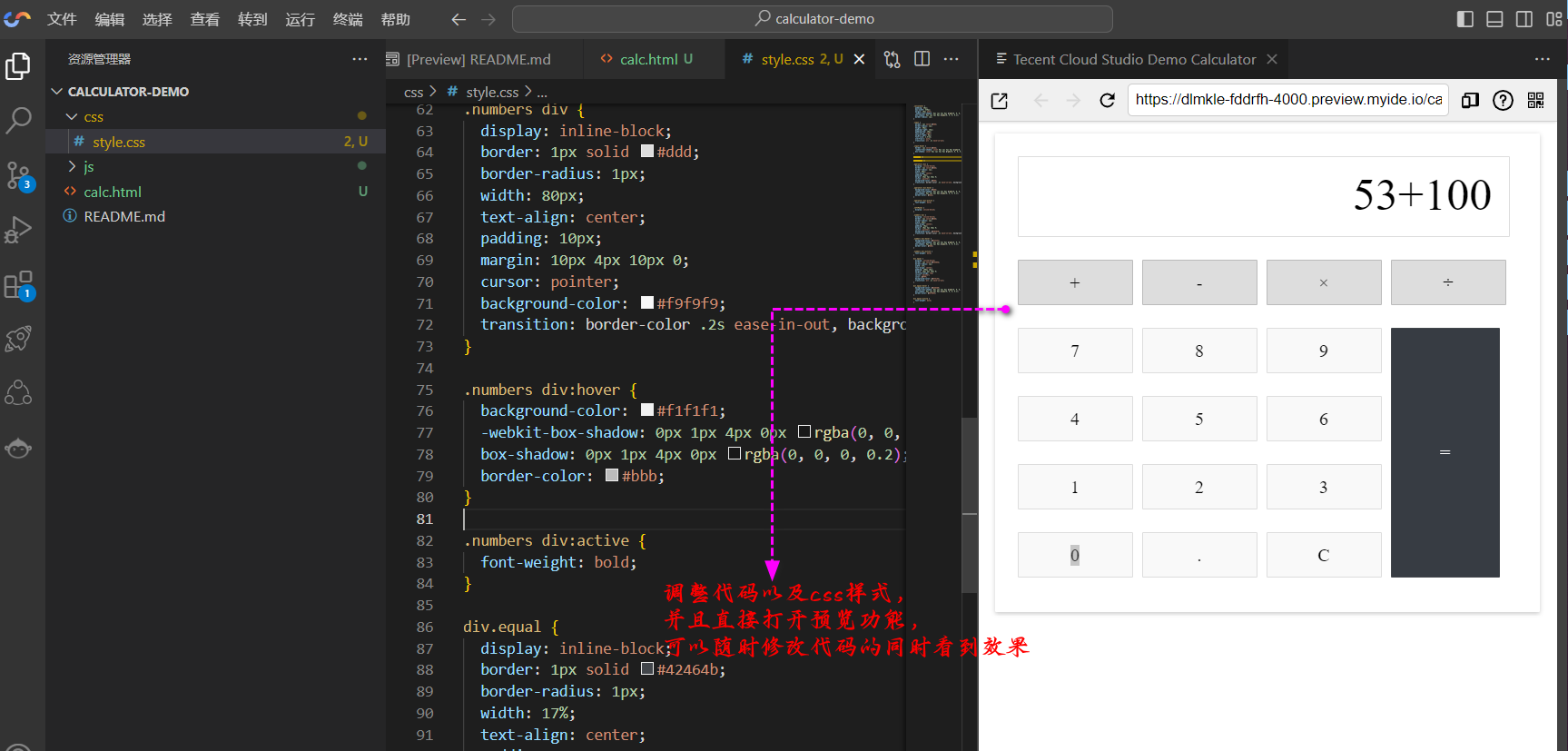The width and height of the screenshot is (1568, 751).
Task: Open the #f9f9f9 color swatch
Action: [646, 302]
